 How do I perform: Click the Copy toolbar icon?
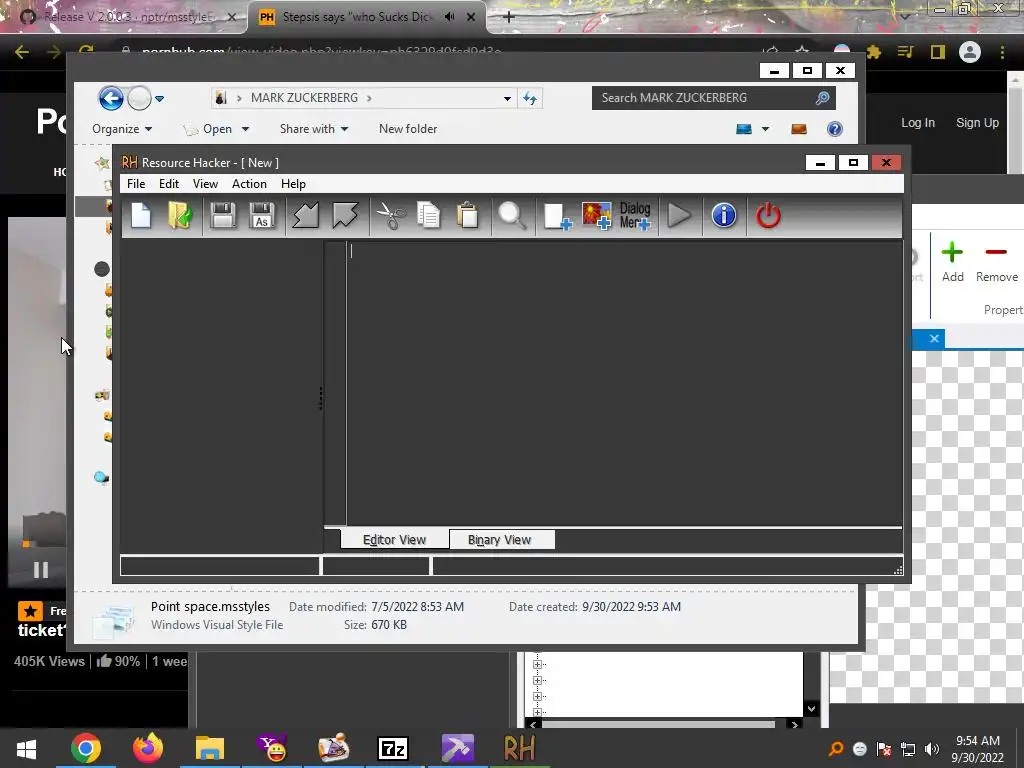[428, 216]
